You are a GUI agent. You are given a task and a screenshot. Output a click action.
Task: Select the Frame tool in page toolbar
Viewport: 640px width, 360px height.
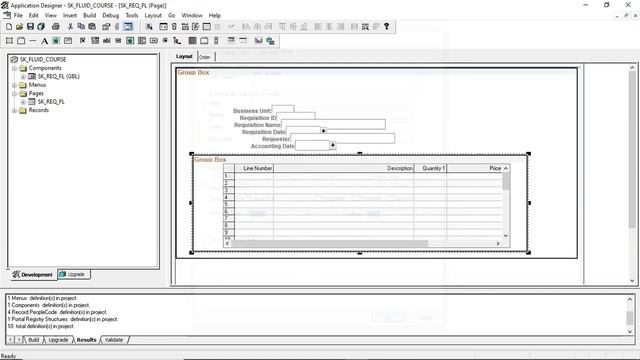tap(9, 41)
